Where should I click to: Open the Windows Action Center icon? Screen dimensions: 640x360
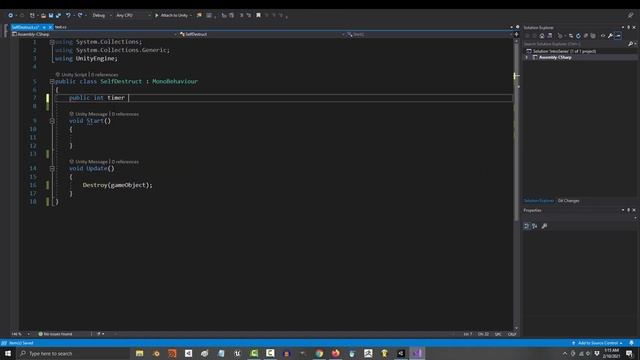click(629, 353)
